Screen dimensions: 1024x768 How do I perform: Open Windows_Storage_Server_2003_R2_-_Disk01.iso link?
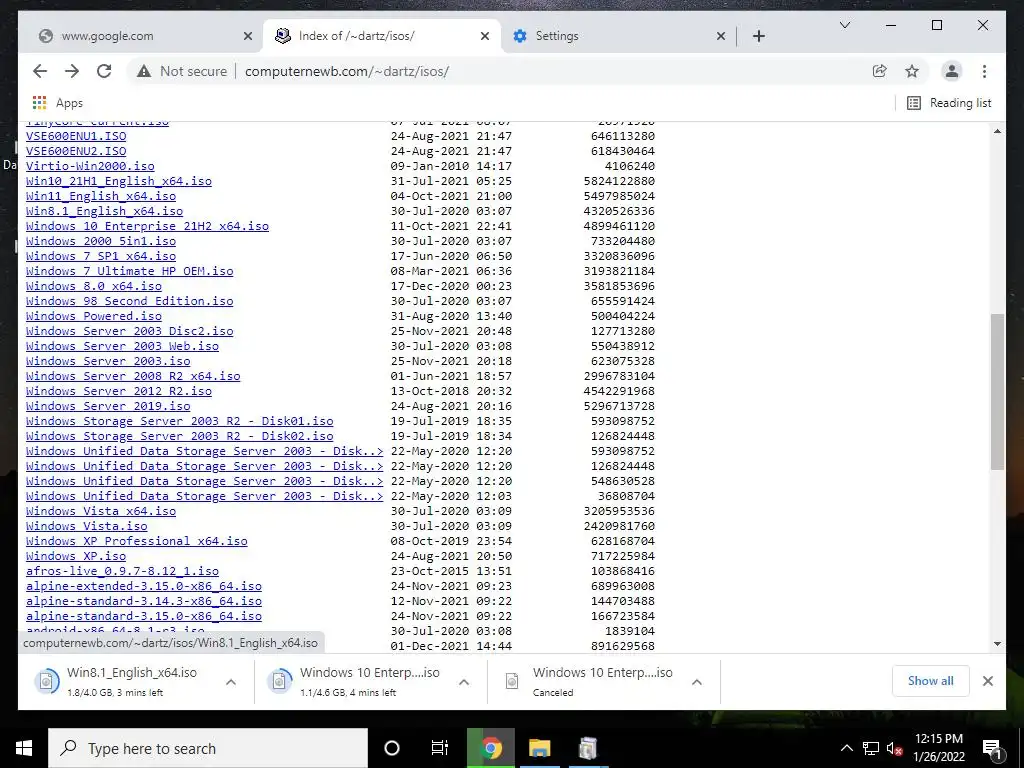pyautogui.click(x=180, y=421)
